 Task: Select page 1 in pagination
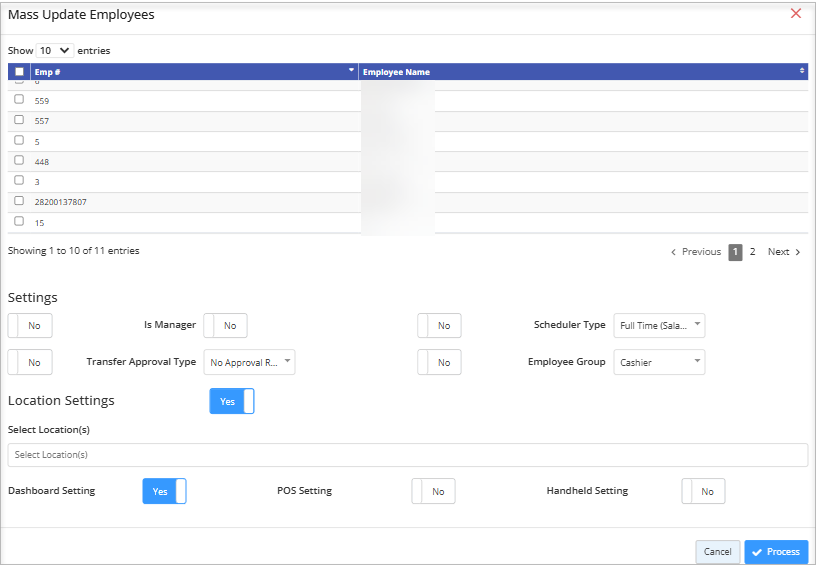click(735, 252)
